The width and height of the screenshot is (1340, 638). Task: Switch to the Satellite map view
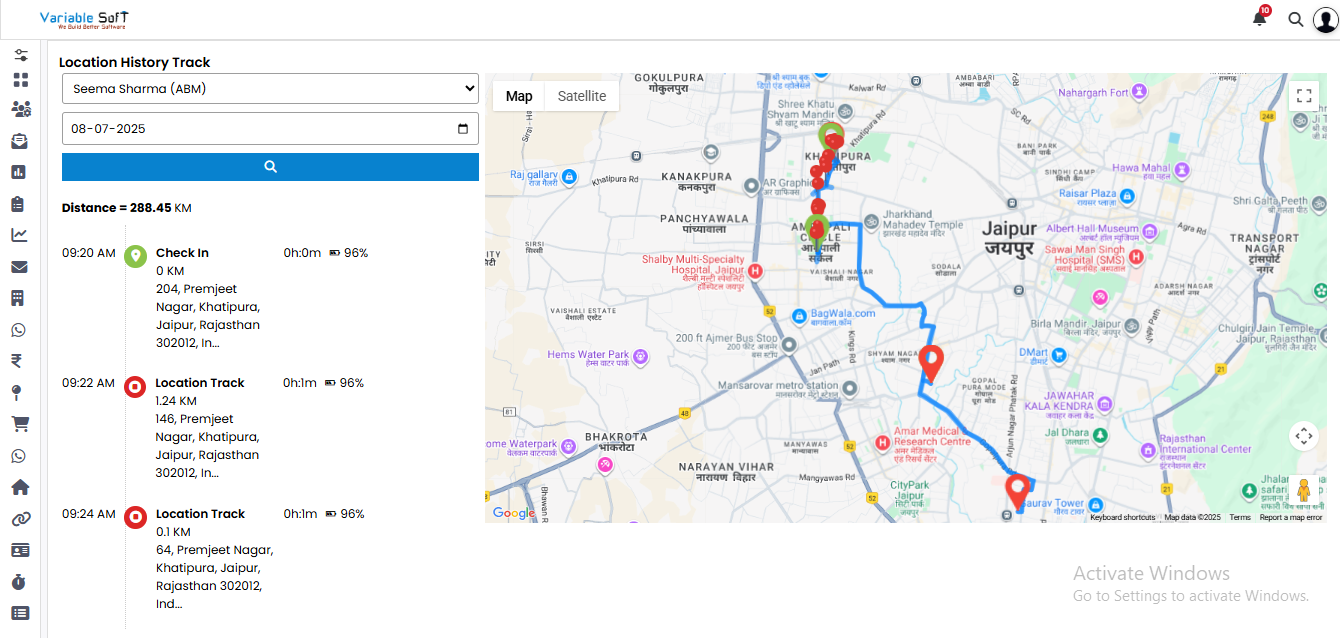(x=581, y=96)
